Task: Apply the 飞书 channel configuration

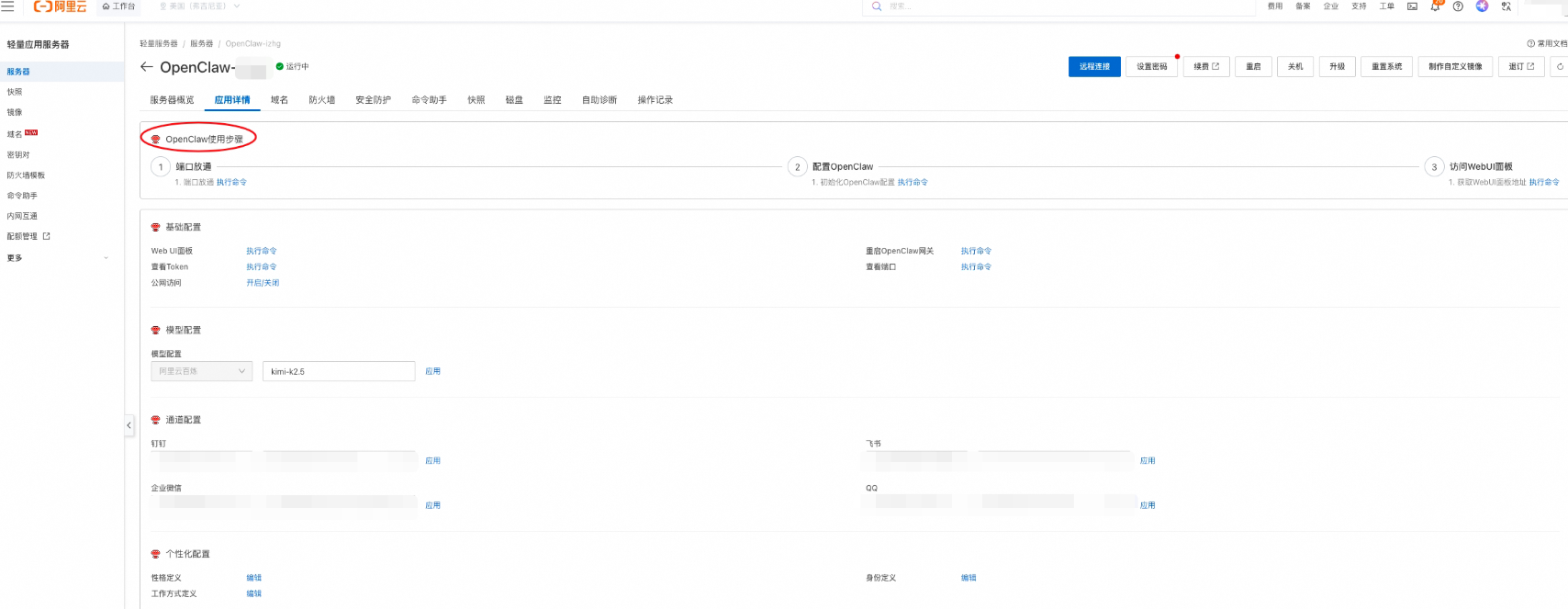Action: pos(1148,460)
